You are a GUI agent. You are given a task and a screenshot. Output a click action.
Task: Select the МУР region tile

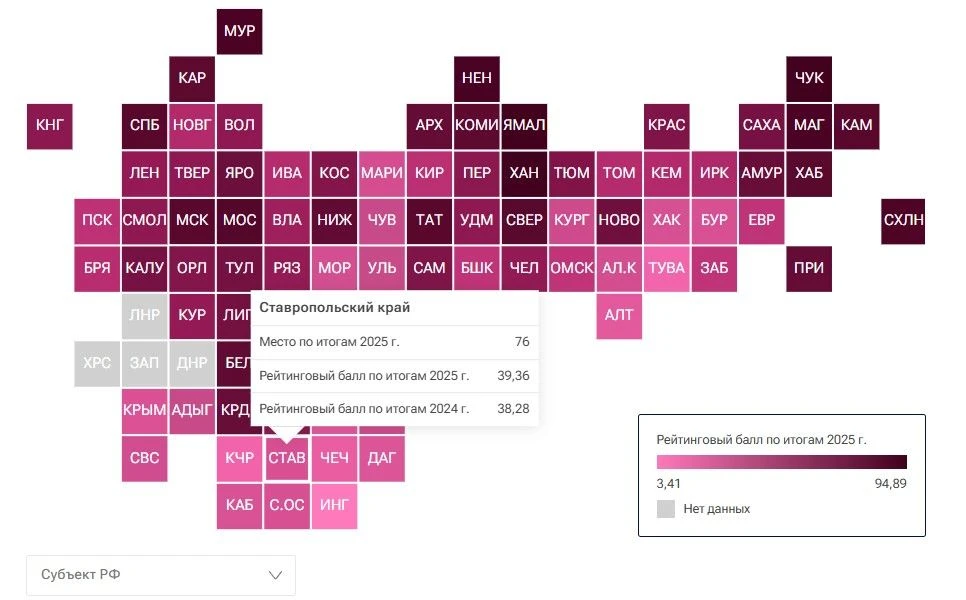point(240,31)
